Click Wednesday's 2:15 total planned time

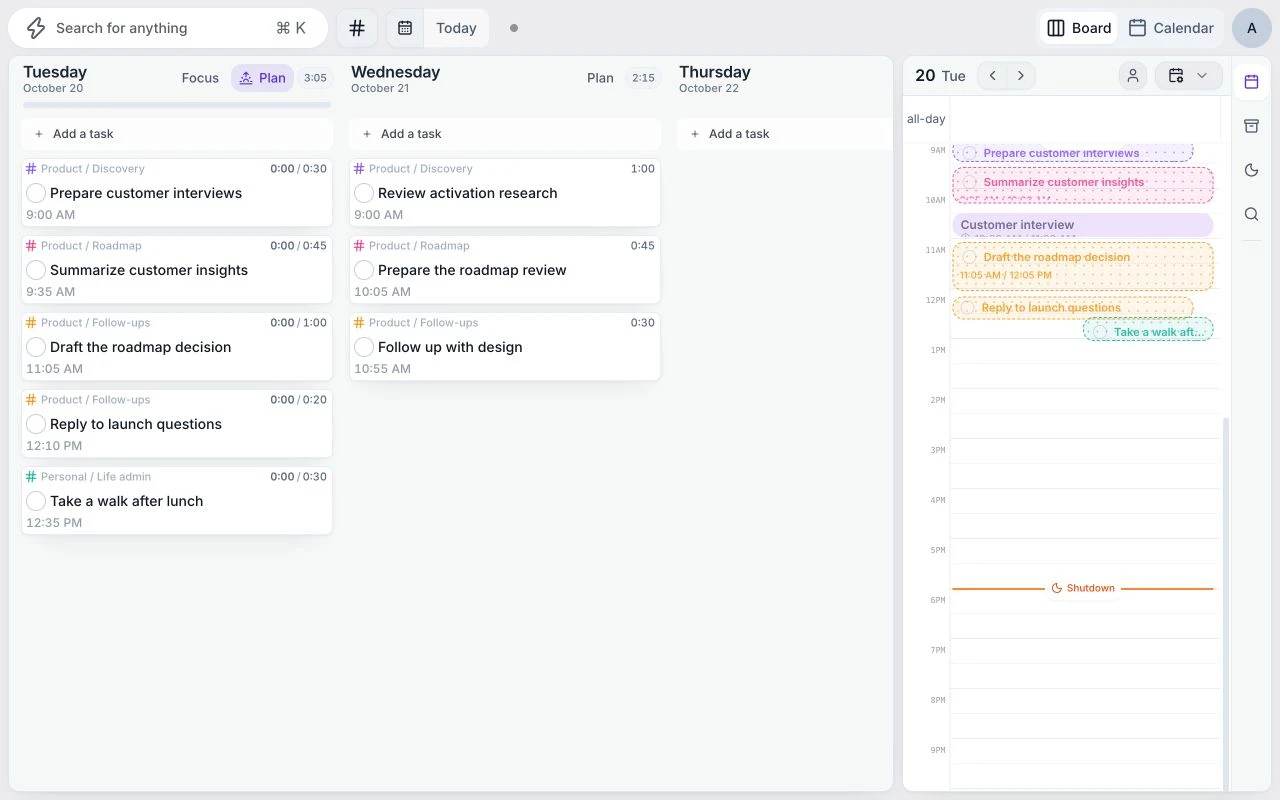coord(643,78)
